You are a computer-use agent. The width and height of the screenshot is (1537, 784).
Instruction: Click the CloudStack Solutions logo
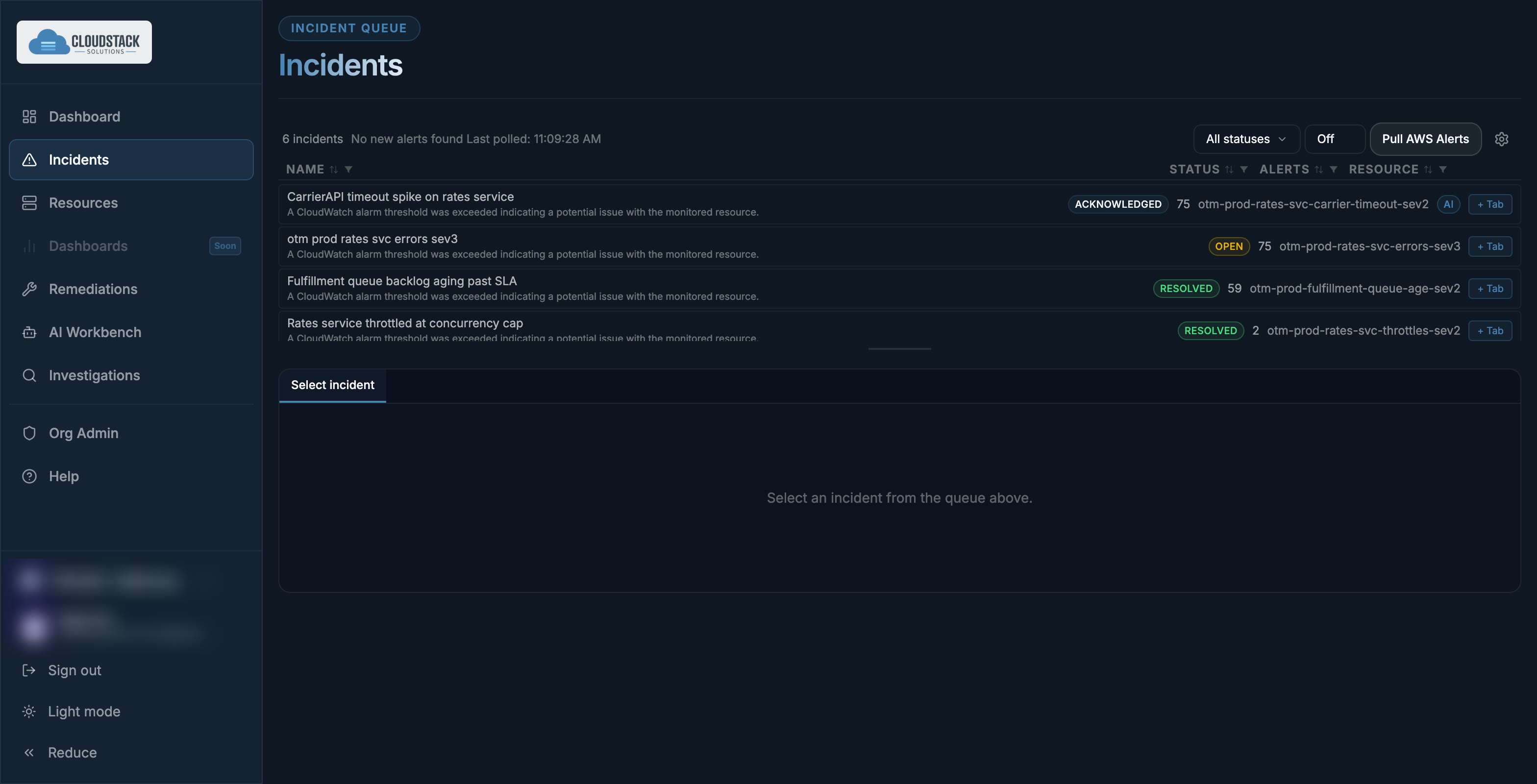(84, 42)
